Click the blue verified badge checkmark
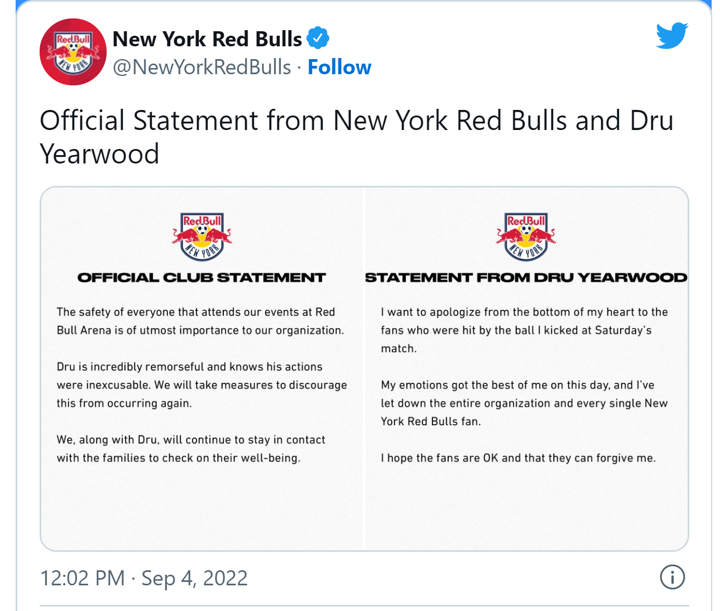Viewport: 720px width, 611px height. 318,39
